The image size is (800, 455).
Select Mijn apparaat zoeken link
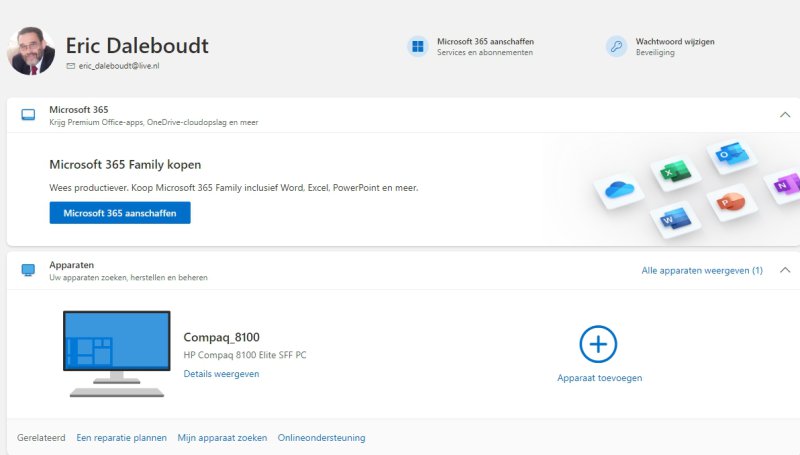(x=222, y=437)
